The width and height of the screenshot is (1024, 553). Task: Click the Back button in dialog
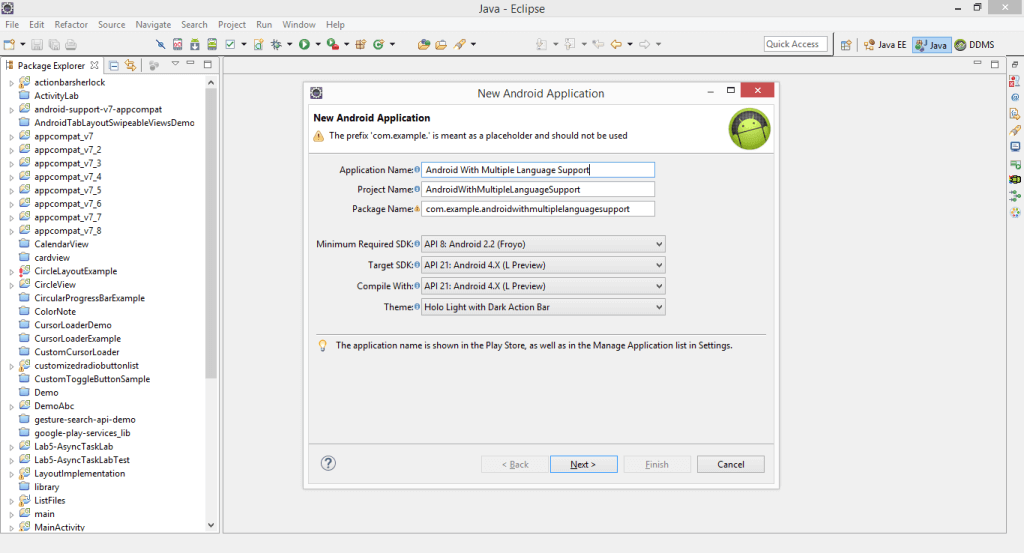pos(515,464)
